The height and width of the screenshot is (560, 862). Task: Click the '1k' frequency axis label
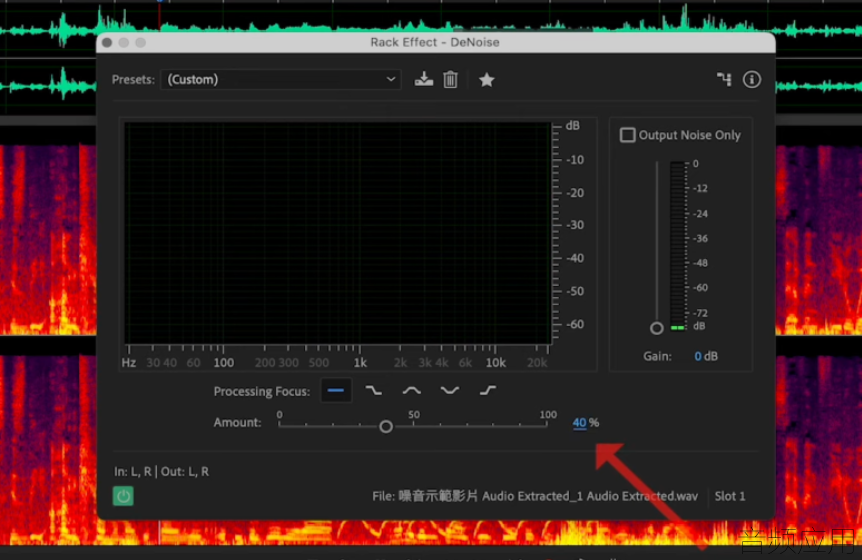click(x=360, y=363)
